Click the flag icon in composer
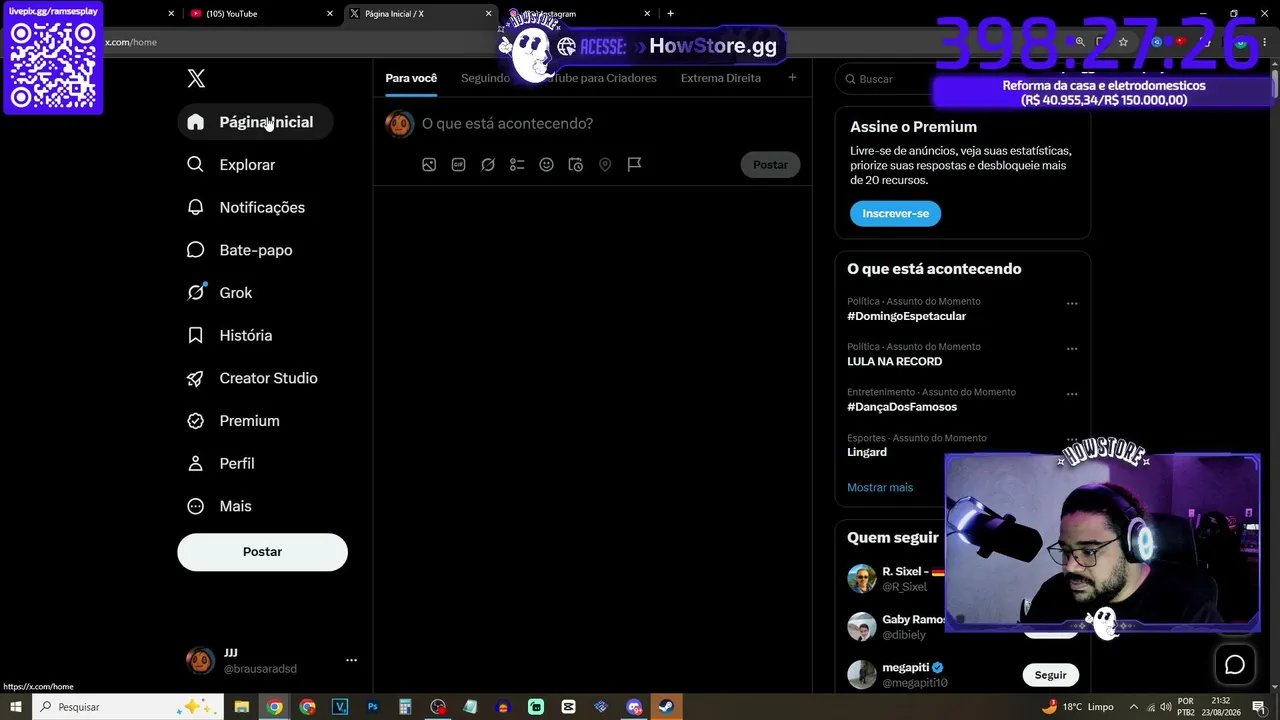The image size is (1280, 720). [x=634, y=165]
